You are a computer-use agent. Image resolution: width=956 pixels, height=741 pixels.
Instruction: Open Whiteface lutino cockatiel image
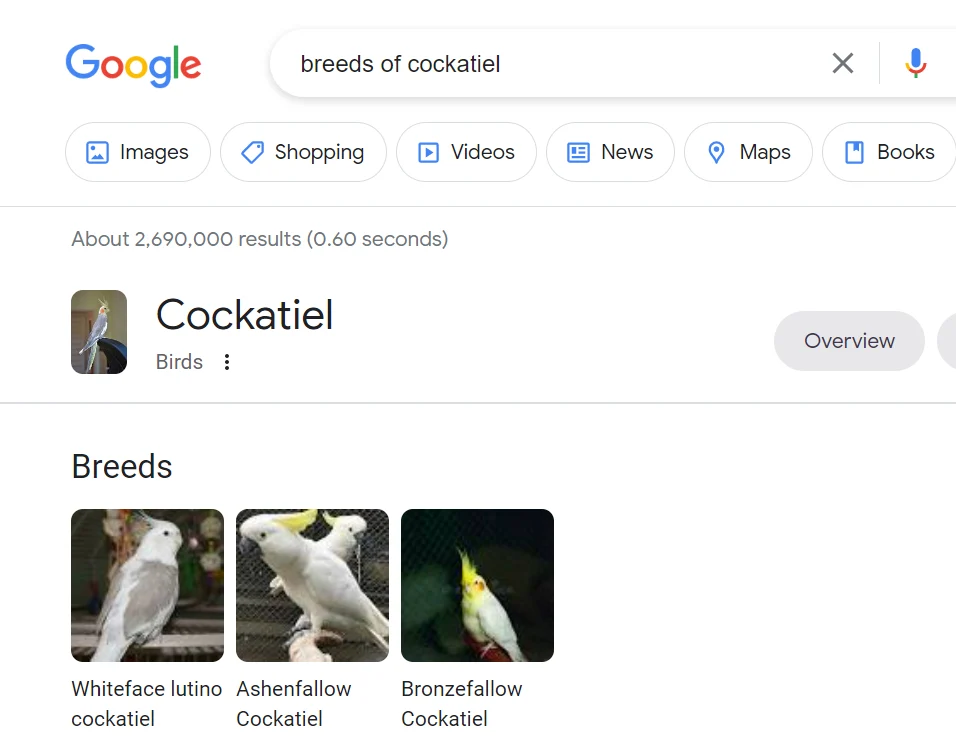[x=147, y=585]
